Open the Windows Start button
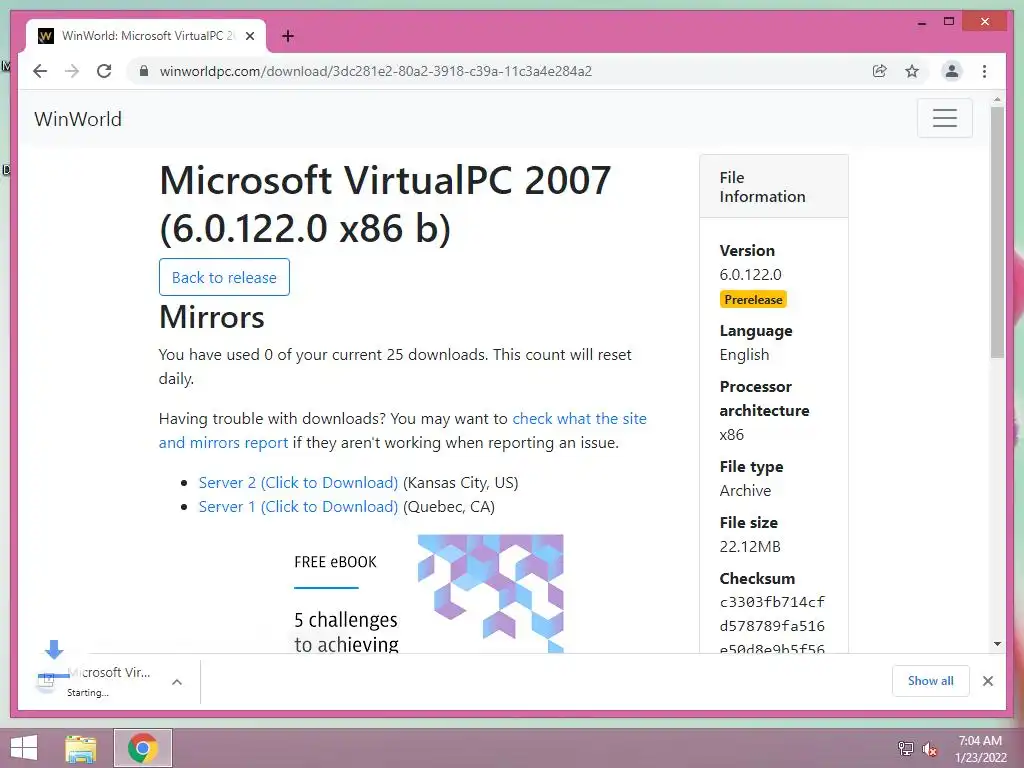 24,748
